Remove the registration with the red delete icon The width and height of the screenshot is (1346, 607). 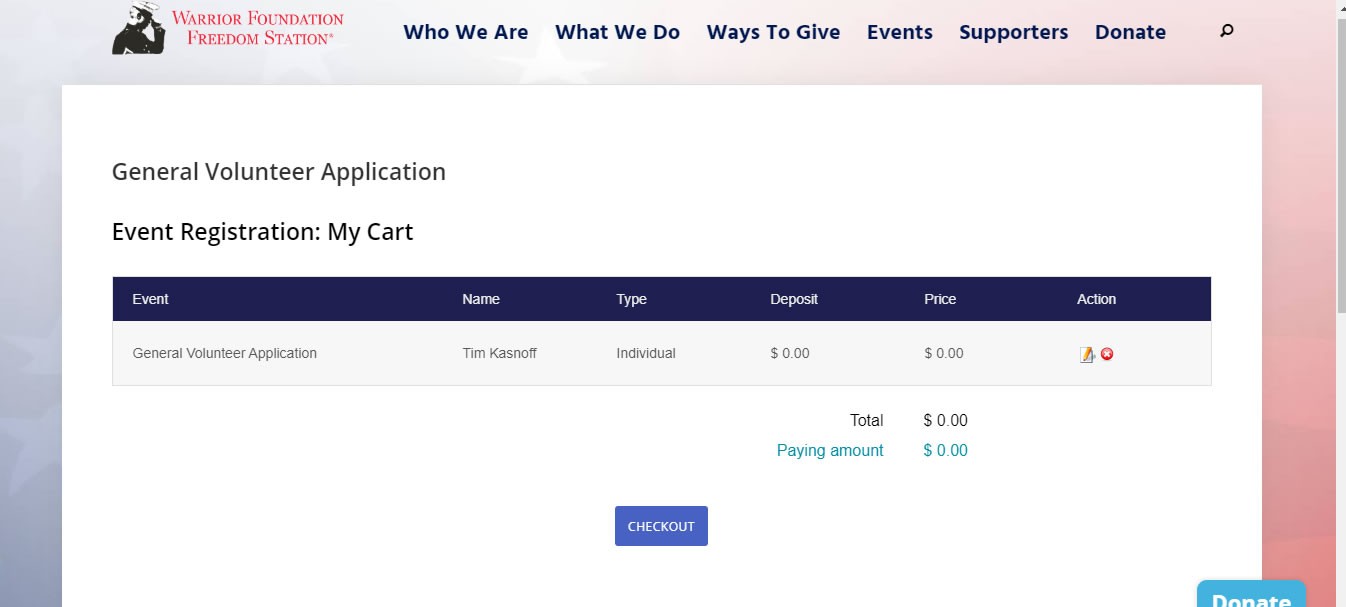1107,354
